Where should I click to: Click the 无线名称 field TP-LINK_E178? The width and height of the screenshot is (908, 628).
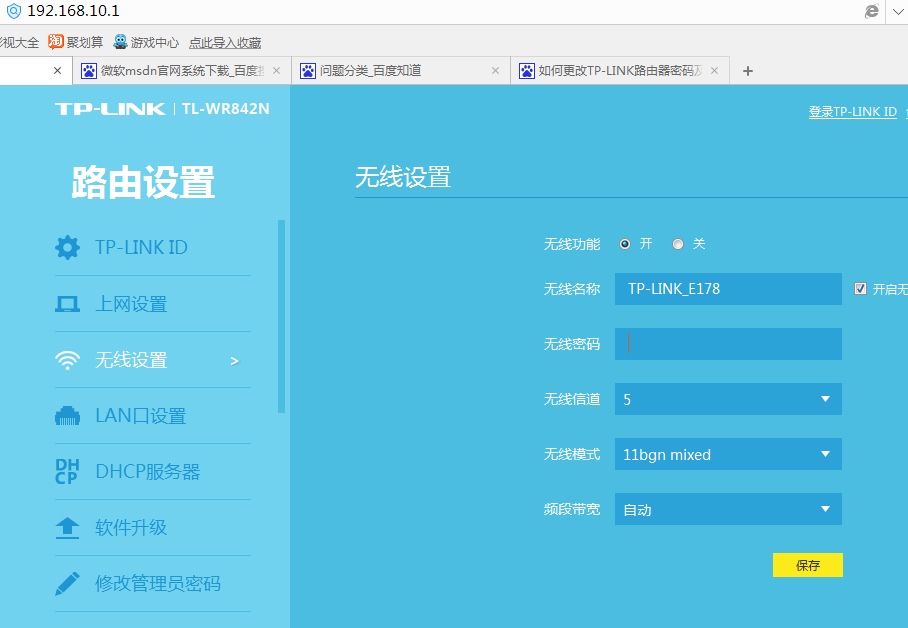pyautogui.click(x=728, y=289)
